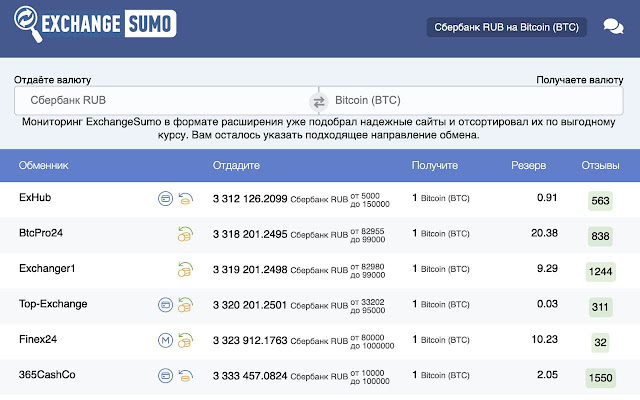Open BtcPro24 reviews badge 838

(x=600, y=236)
